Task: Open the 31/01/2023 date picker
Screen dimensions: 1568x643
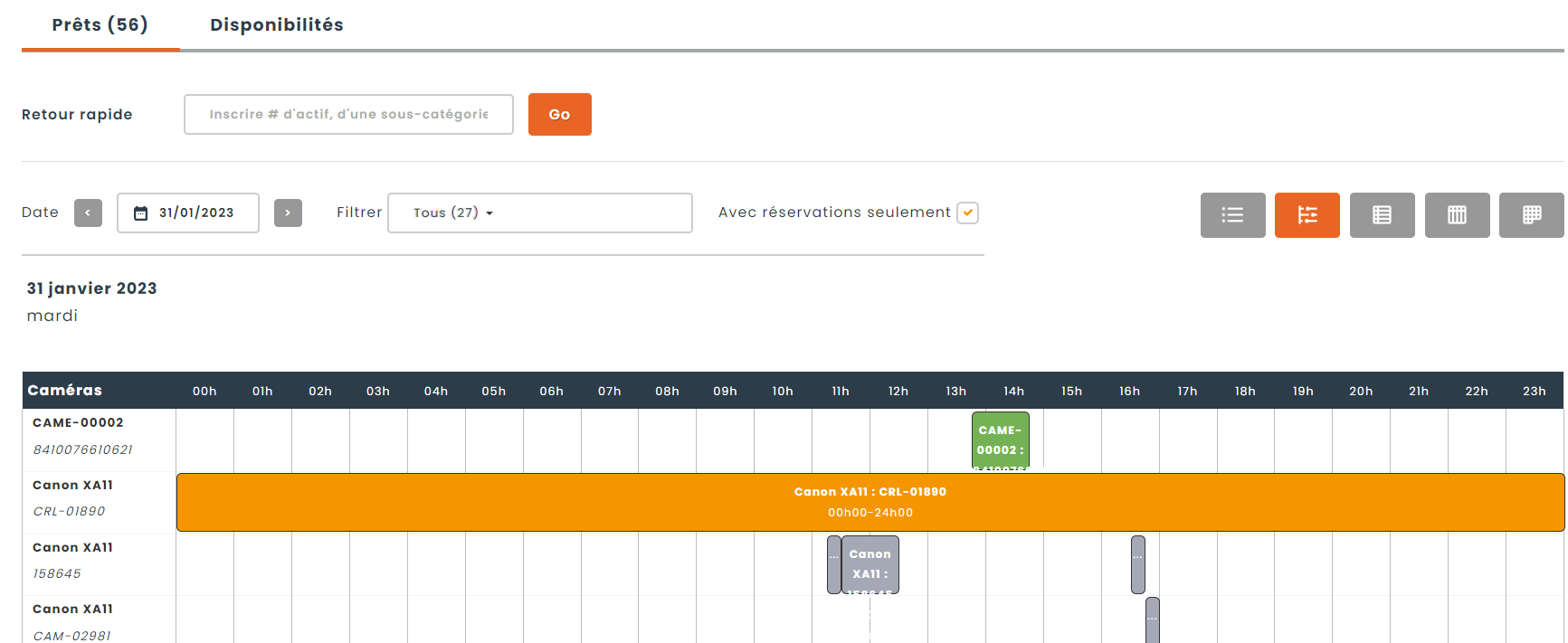Action: (196, 213)
